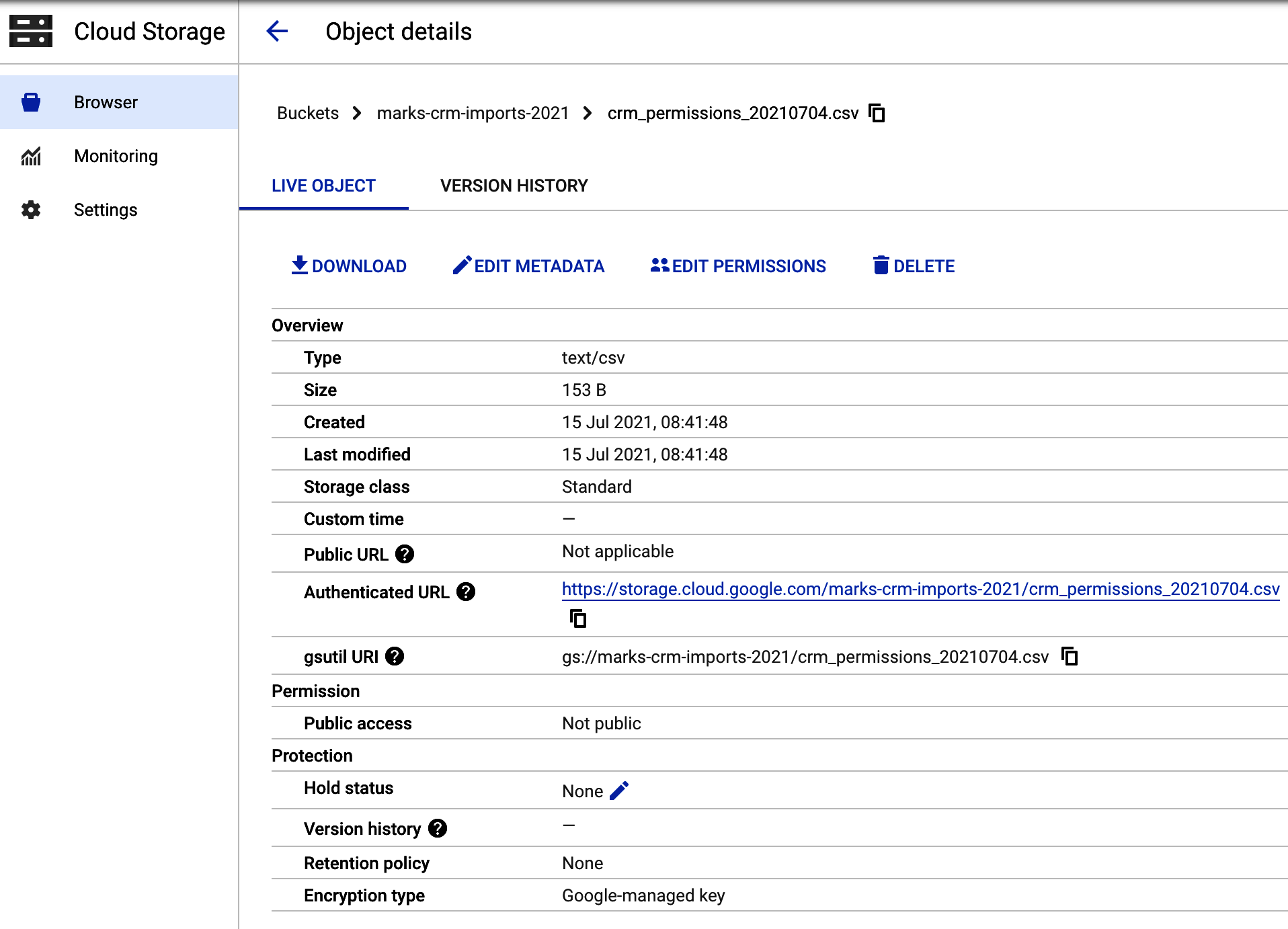The height and width of the screenshot is (929, 1288).
Task: Click the Created date value
Action: click(645, 422)
